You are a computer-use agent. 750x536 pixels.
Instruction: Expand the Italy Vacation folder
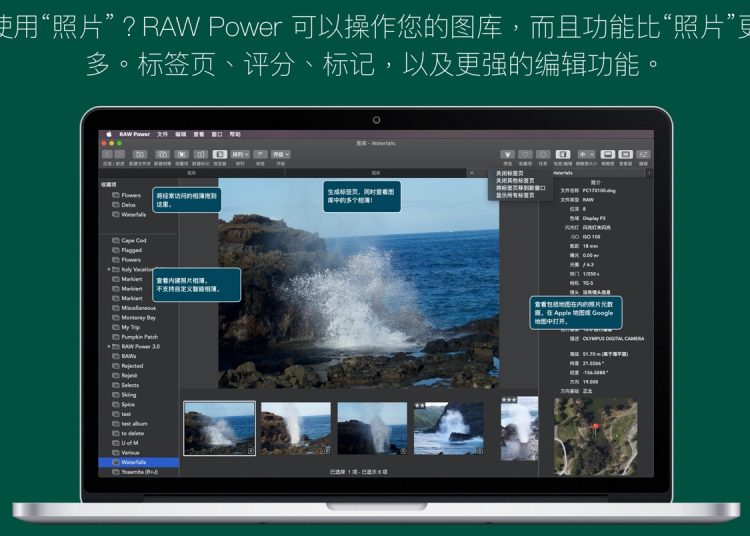109,269
